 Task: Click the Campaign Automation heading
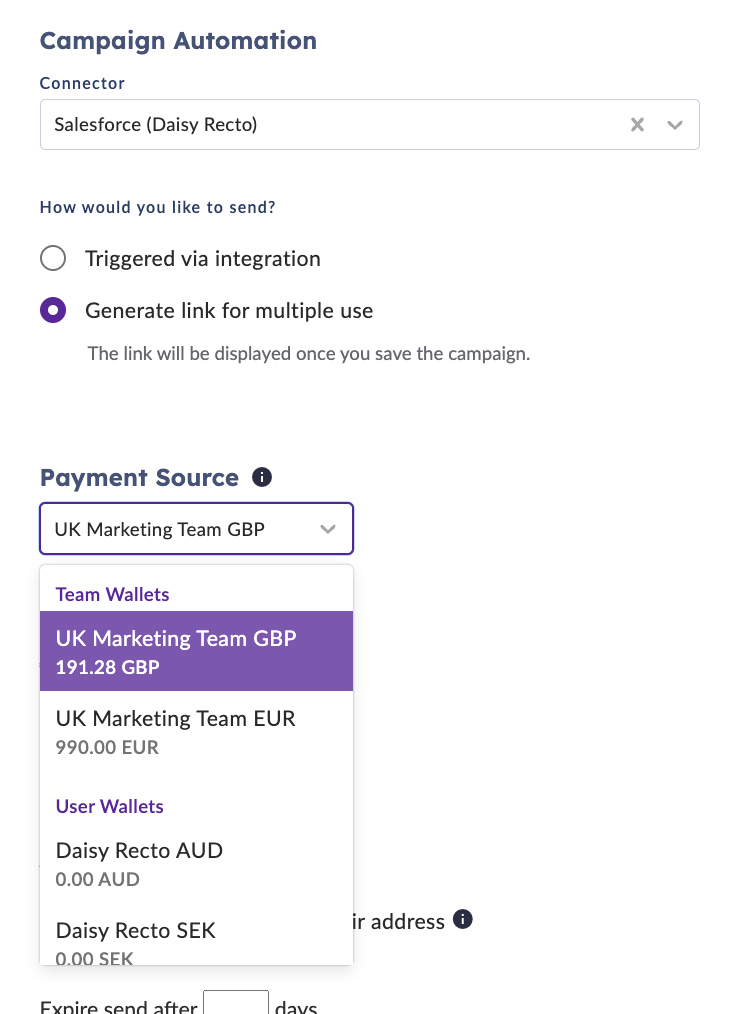178,41
